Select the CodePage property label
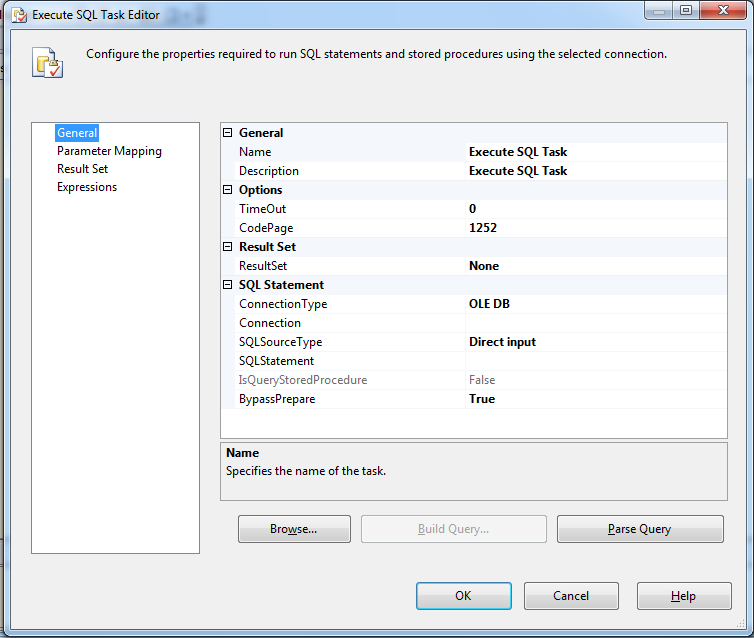 266,228
